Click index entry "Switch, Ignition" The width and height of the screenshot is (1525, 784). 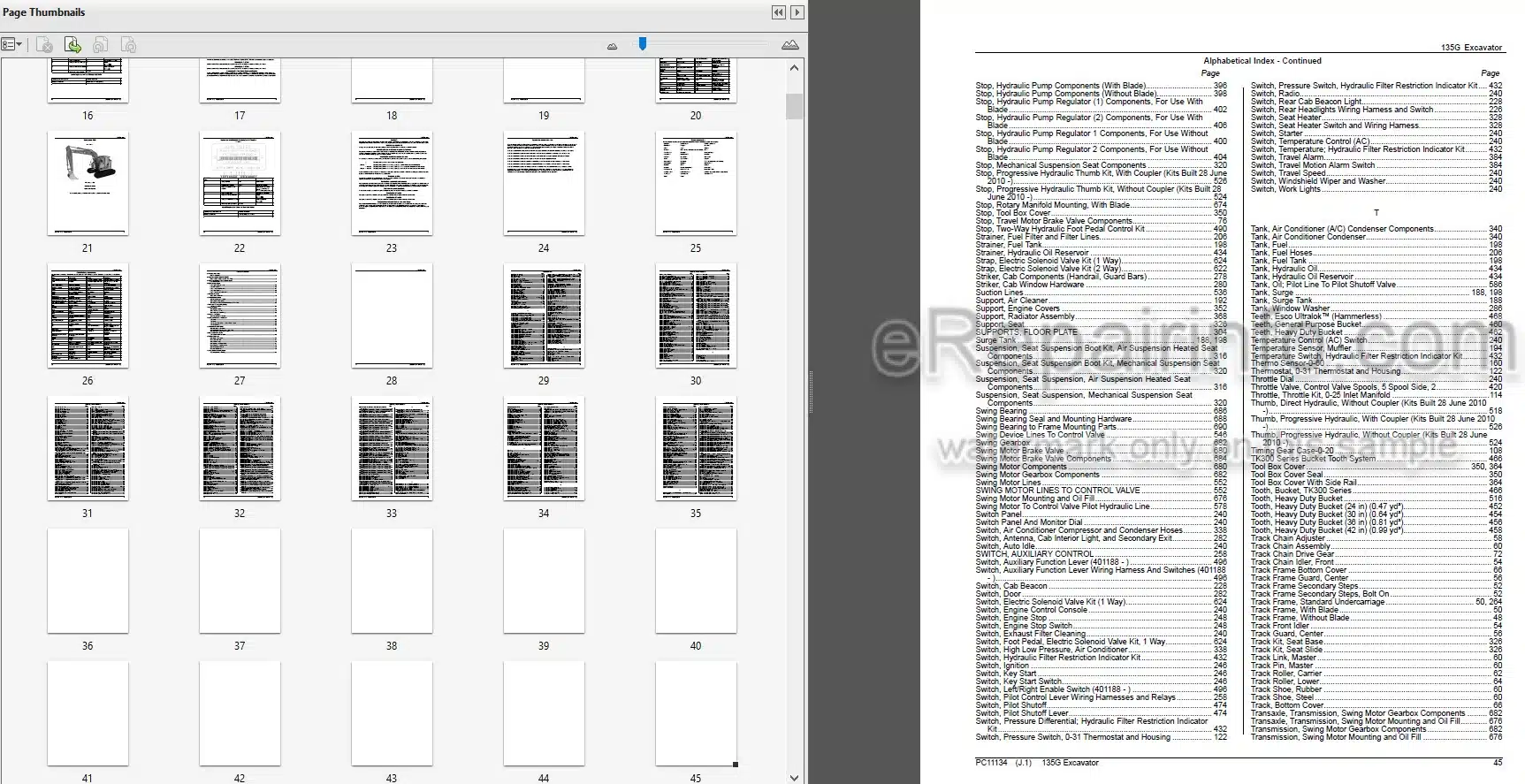1102,666
